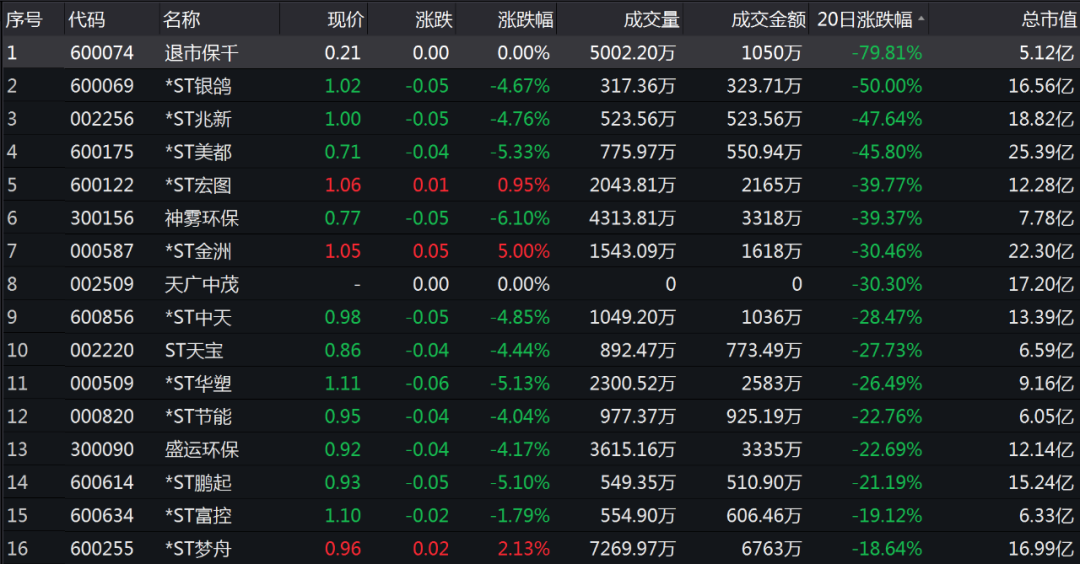Open stock *ST银鸽 in the list
The image size is (1080, 564).
point(540,85)
